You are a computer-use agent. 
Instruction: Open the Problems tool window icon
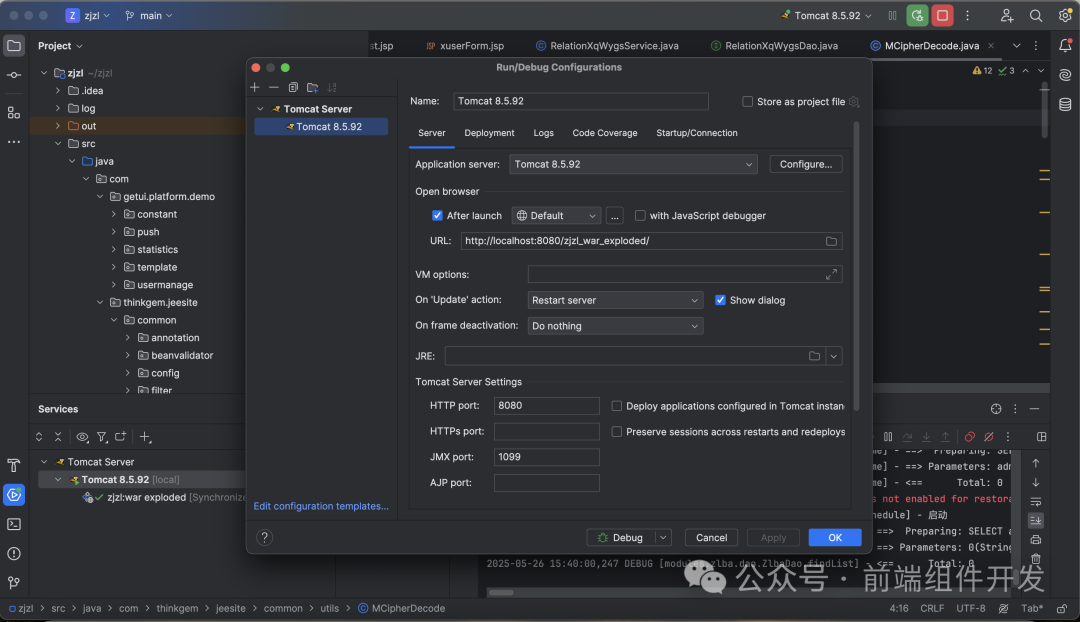[14, 554]
